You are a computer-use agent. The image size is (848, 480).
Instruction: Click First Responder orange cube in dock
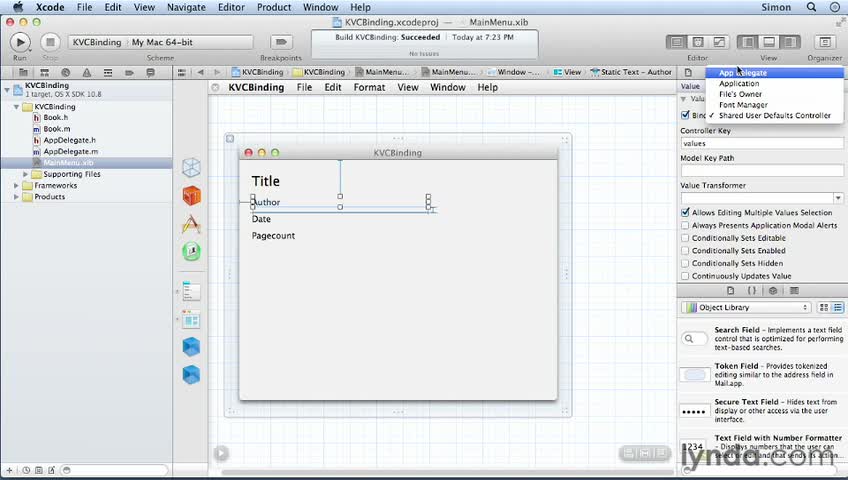coord(191,196)
